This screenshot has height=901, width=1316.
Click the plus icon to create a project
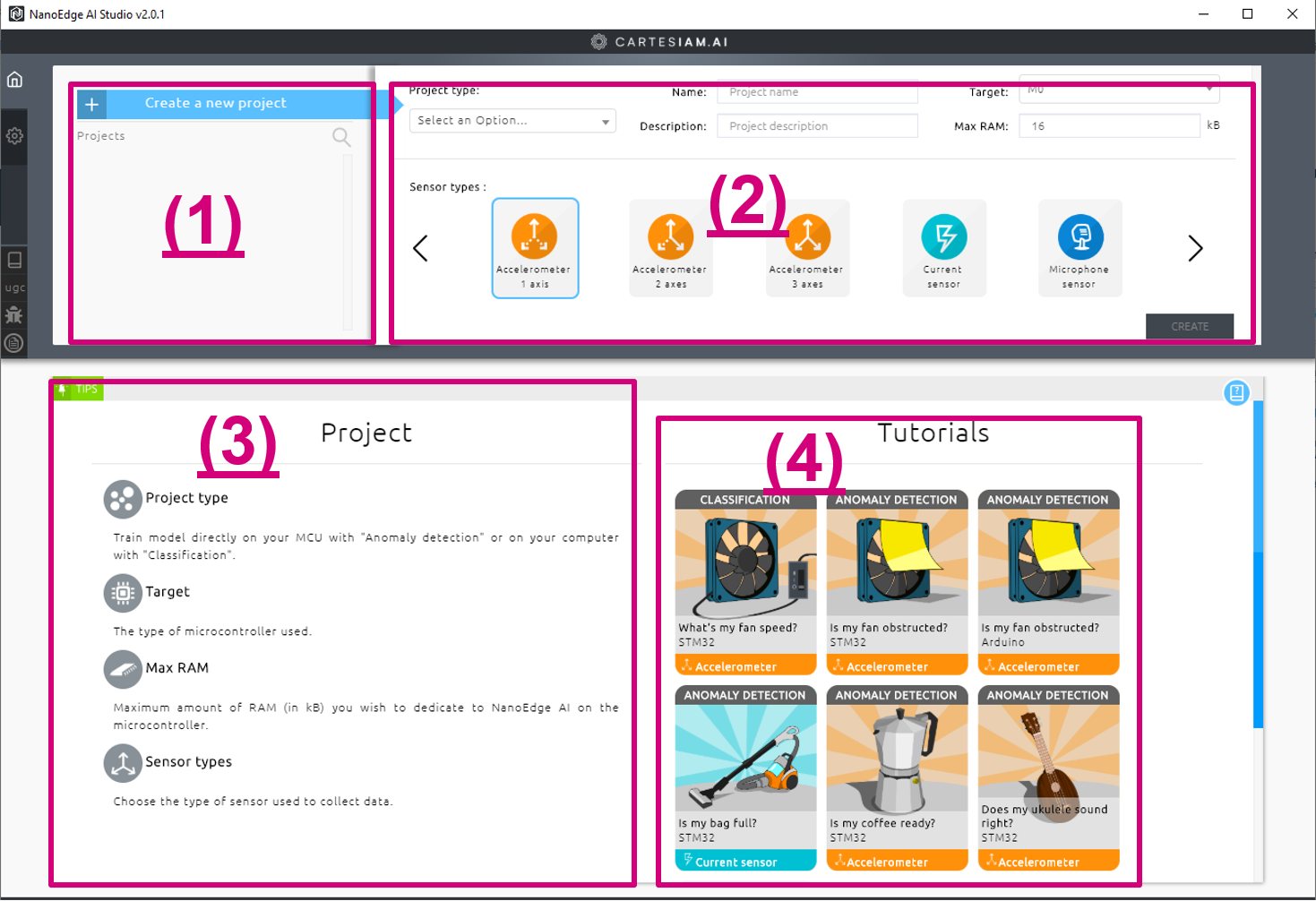point(91,104)
